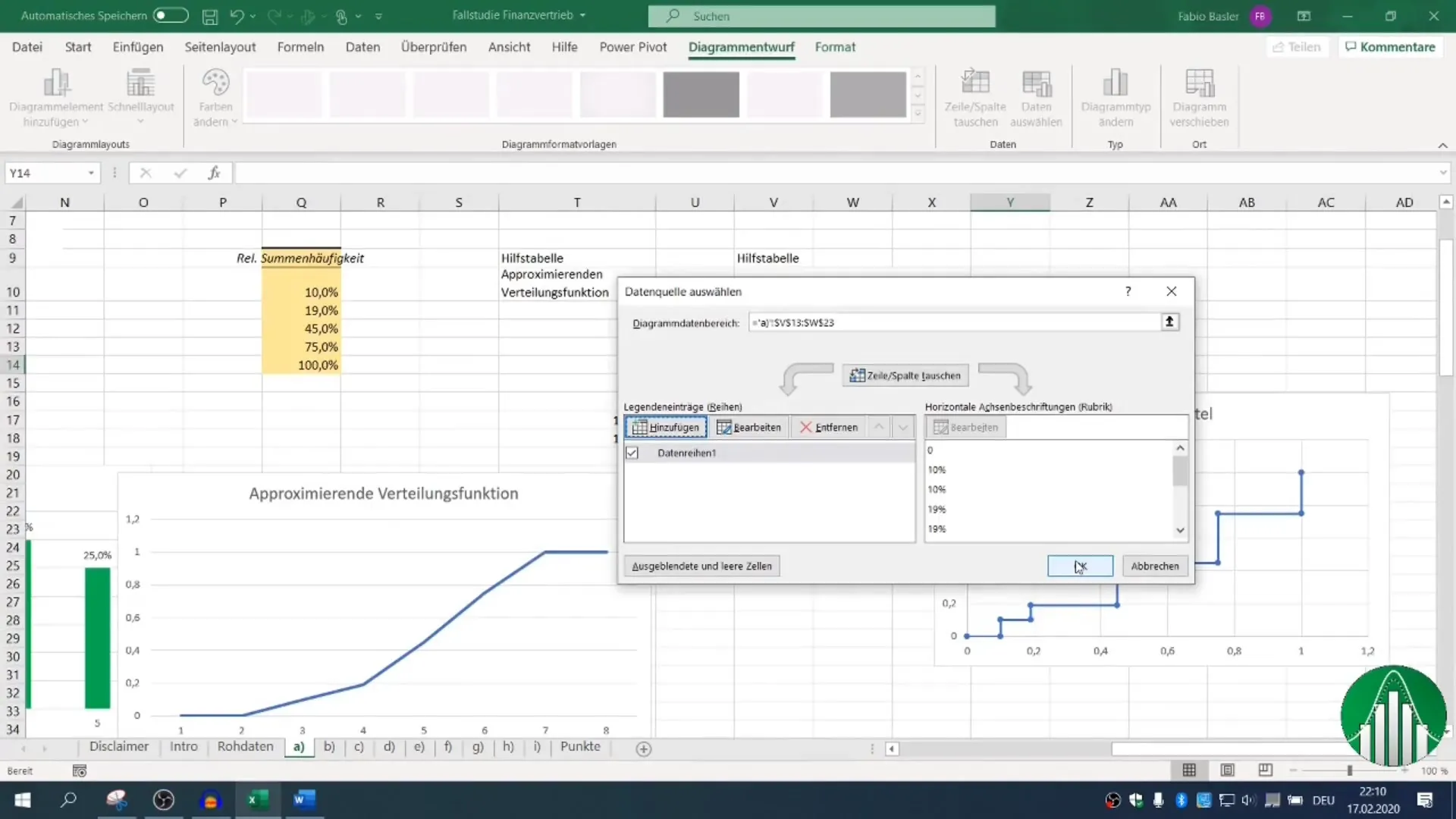Select the Punkte sheet tab
Screen dimensions: 1456x819
[x=580, y=747]
